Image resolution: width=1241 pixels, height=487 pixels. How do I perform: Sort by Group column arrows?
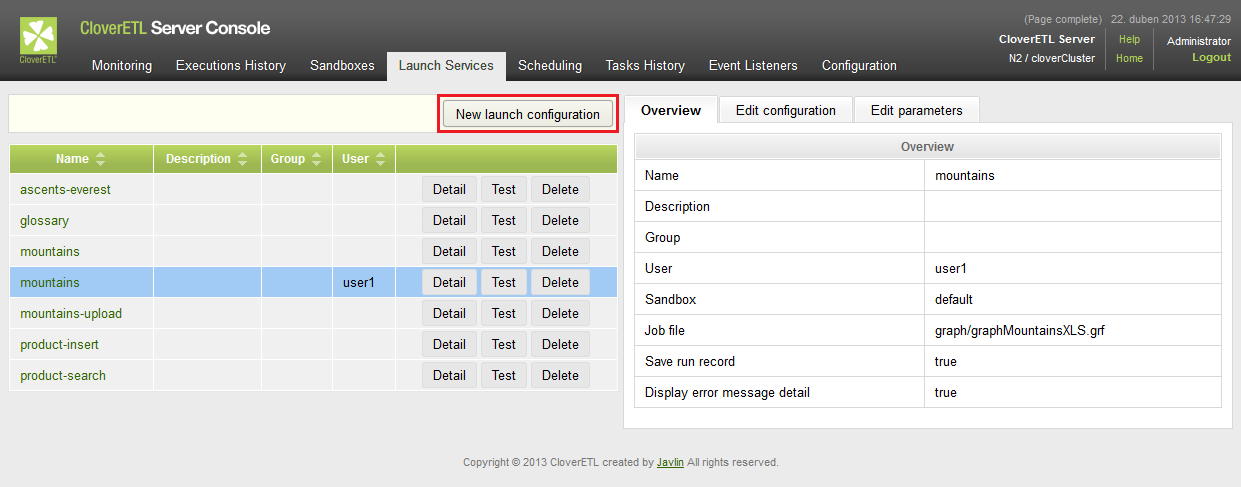(316, 159)
